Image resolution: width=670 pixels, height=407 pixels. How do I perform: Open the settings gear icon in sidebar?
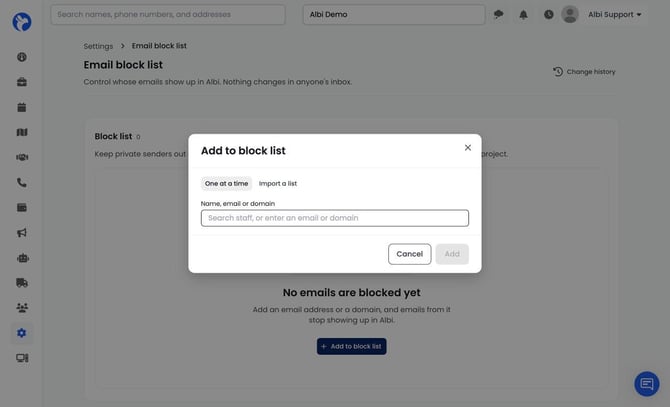pyautogui.click(x=22, y=333)
